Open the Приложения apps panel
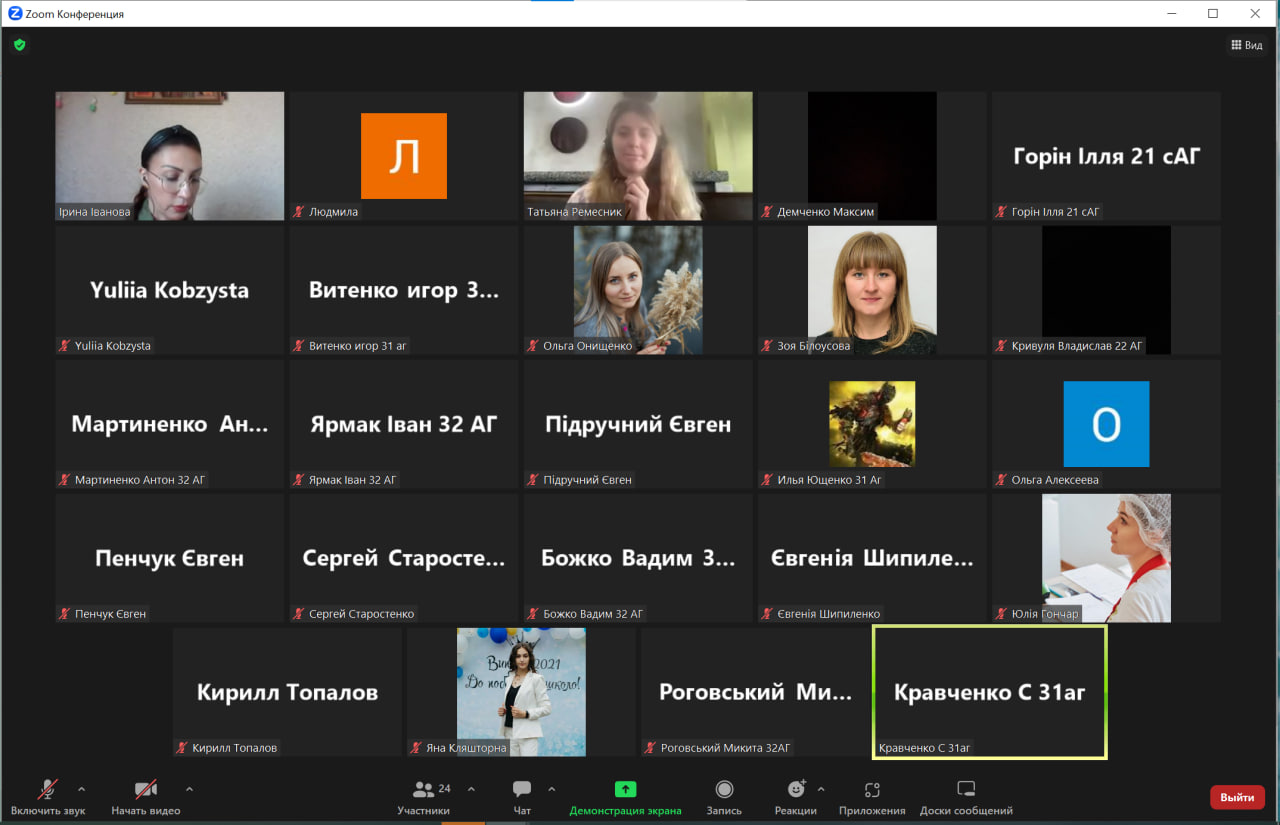1280x825 pixels. coord(872,796)
